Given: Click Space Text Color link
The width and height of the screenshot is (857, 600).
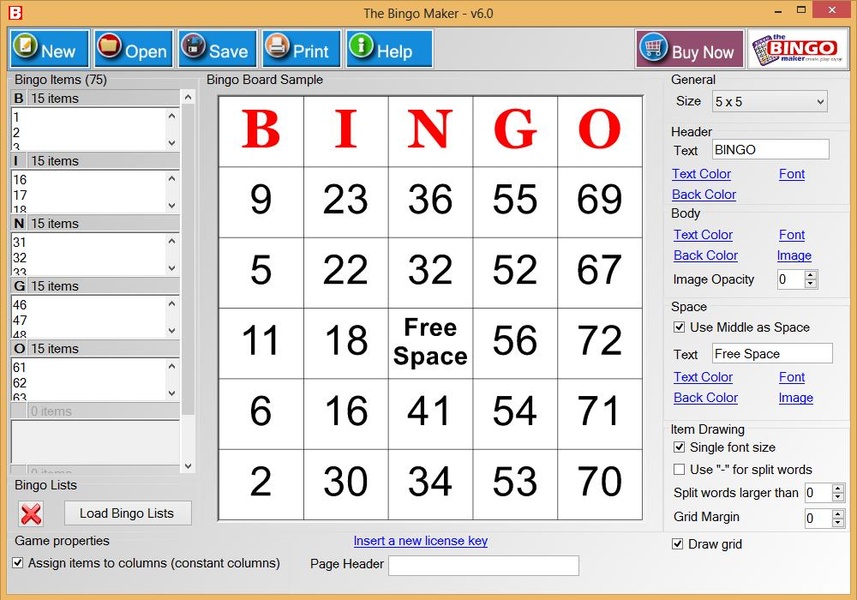Looking at the screenshot, I should (703, 377).
